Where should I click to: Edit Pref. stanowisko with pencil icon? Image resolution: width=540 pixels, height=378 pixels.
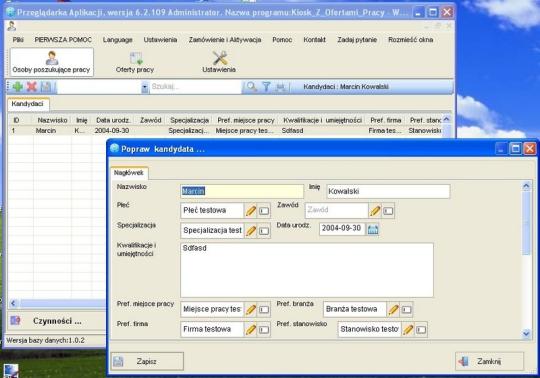[408, 329]
